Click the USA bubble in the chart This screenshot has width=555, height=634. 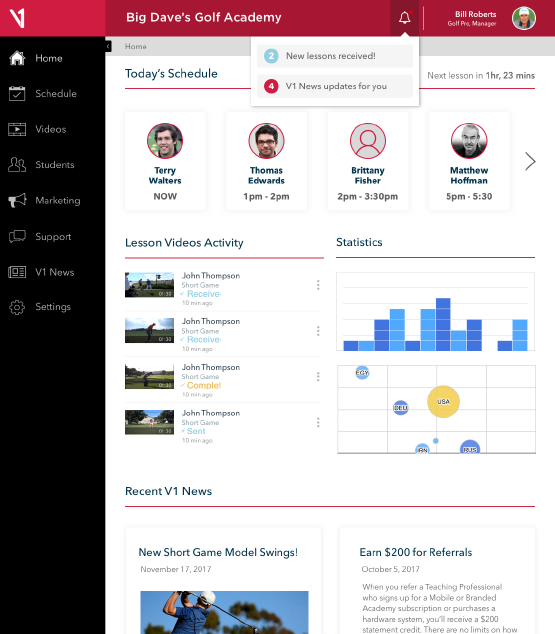443,402
